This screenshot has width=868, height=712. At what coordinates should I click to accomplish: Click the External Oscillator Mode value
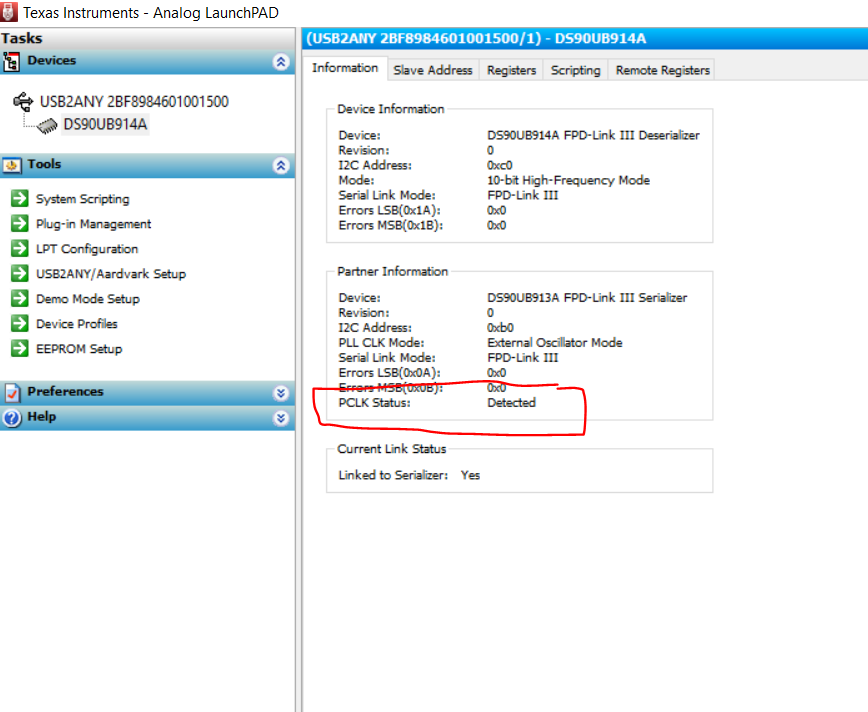[555, 342]
